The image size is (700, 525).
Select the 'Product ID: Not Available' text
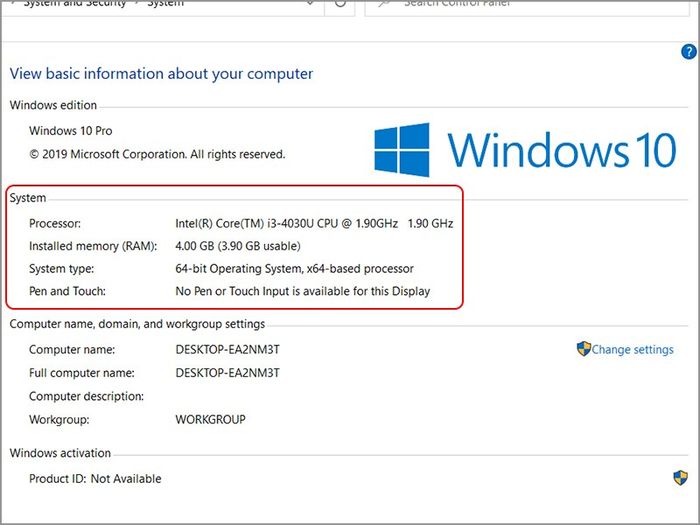tap(95, 479)
